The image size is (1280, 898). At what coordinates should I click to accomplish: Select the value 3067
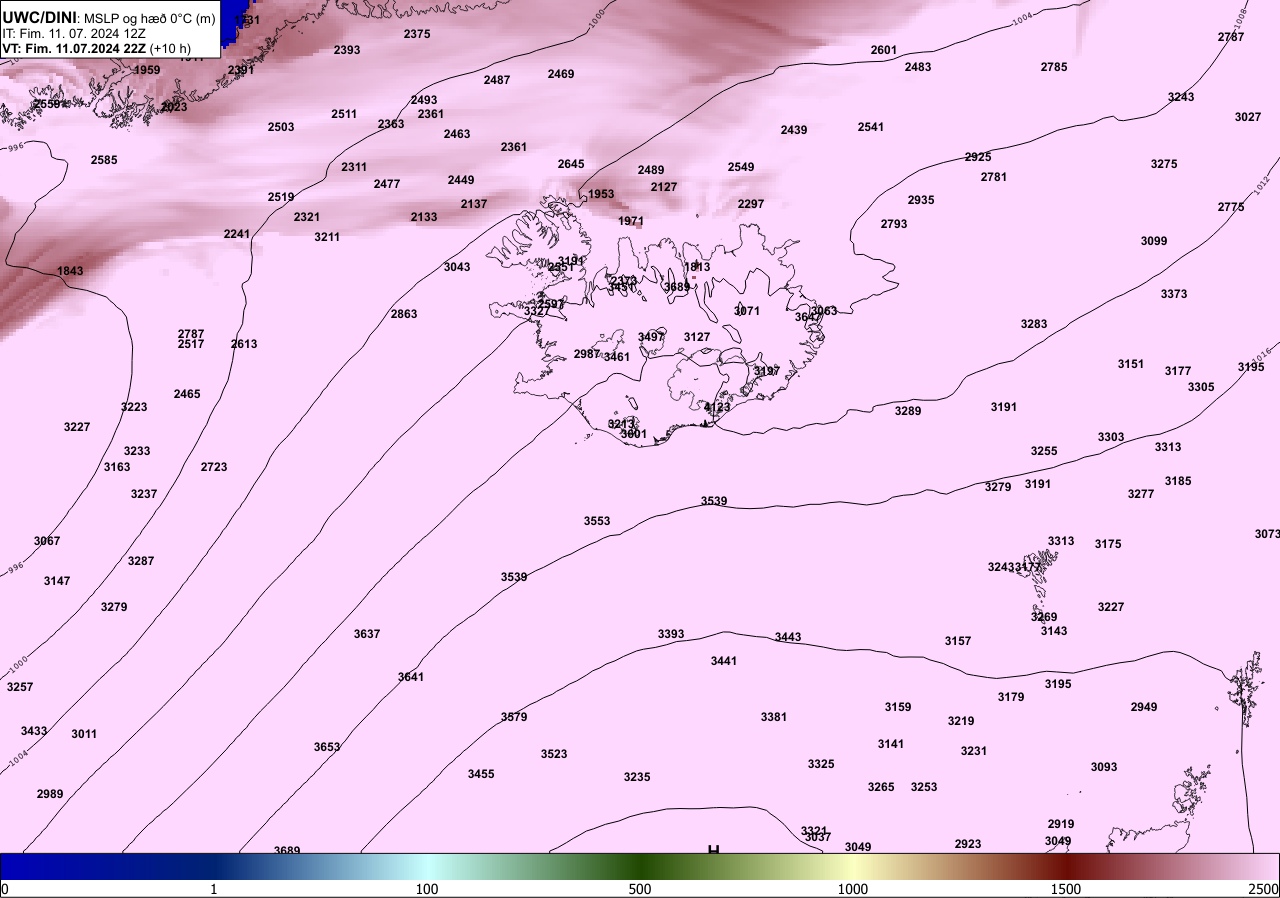click(47, 541)
